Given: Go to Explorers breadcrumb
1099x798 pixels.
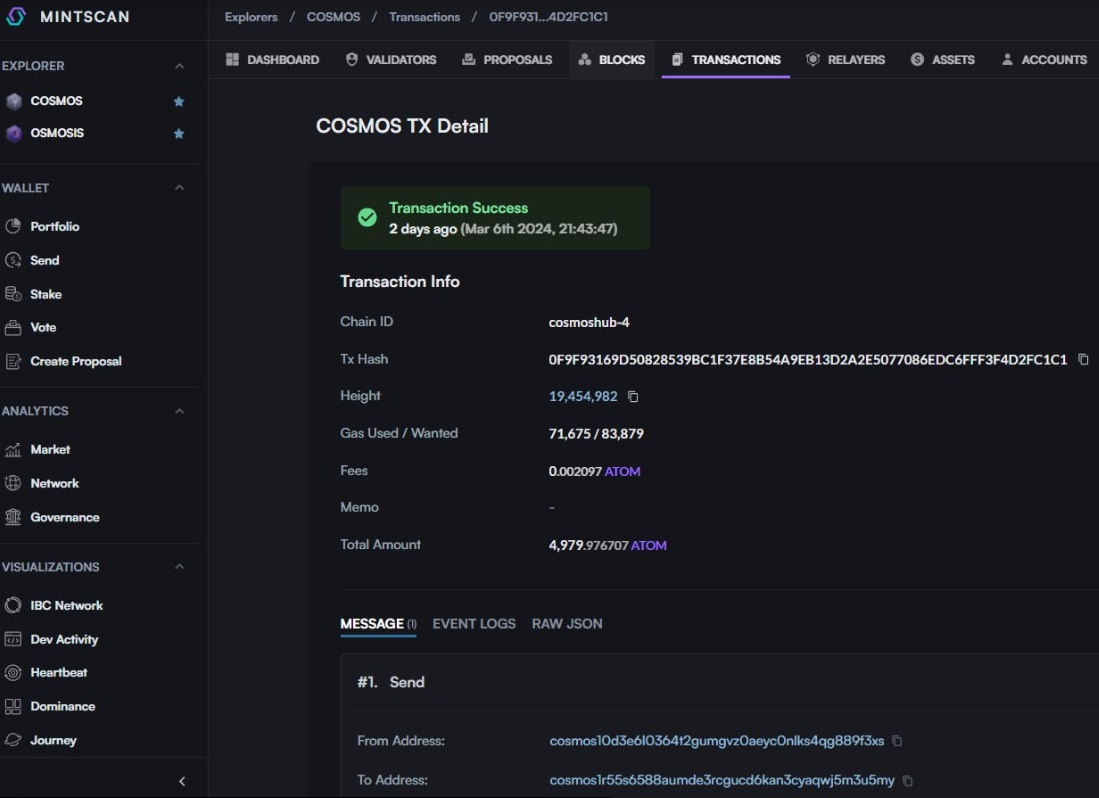Looking at the screenshot, I should 251,17.
